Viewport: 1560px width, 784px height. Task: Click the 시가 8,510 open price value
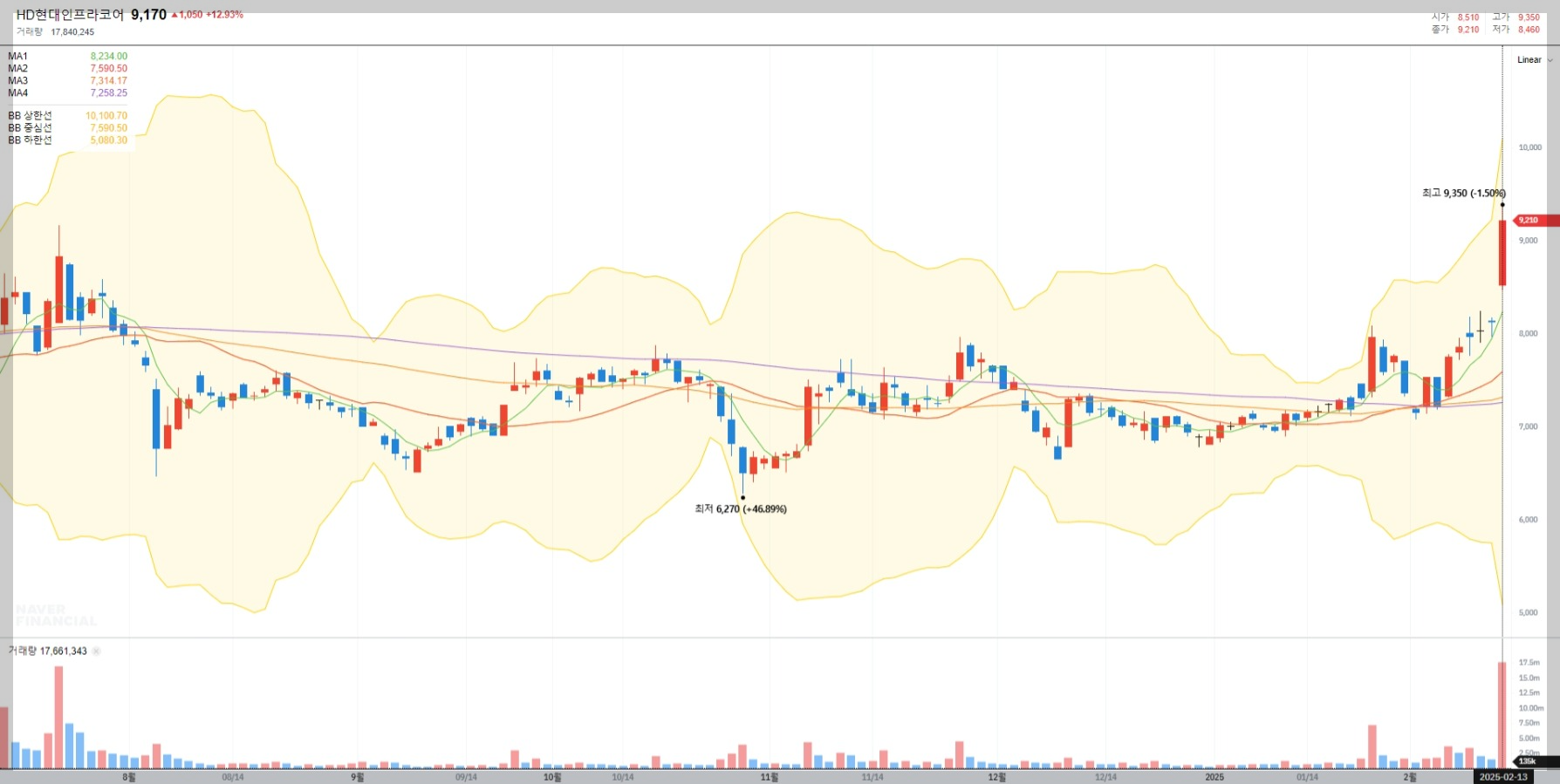point(1468,17)
